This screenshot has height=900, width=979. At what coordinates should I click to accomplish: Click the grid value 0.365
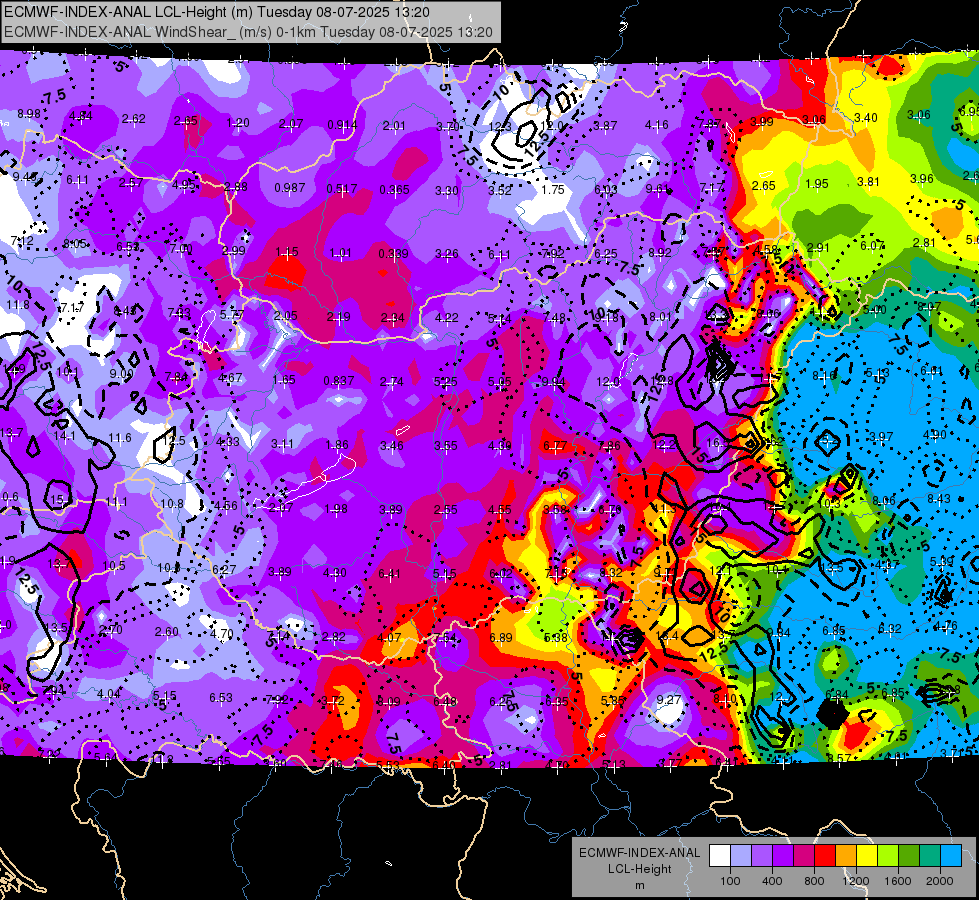(x=395, y=189)
